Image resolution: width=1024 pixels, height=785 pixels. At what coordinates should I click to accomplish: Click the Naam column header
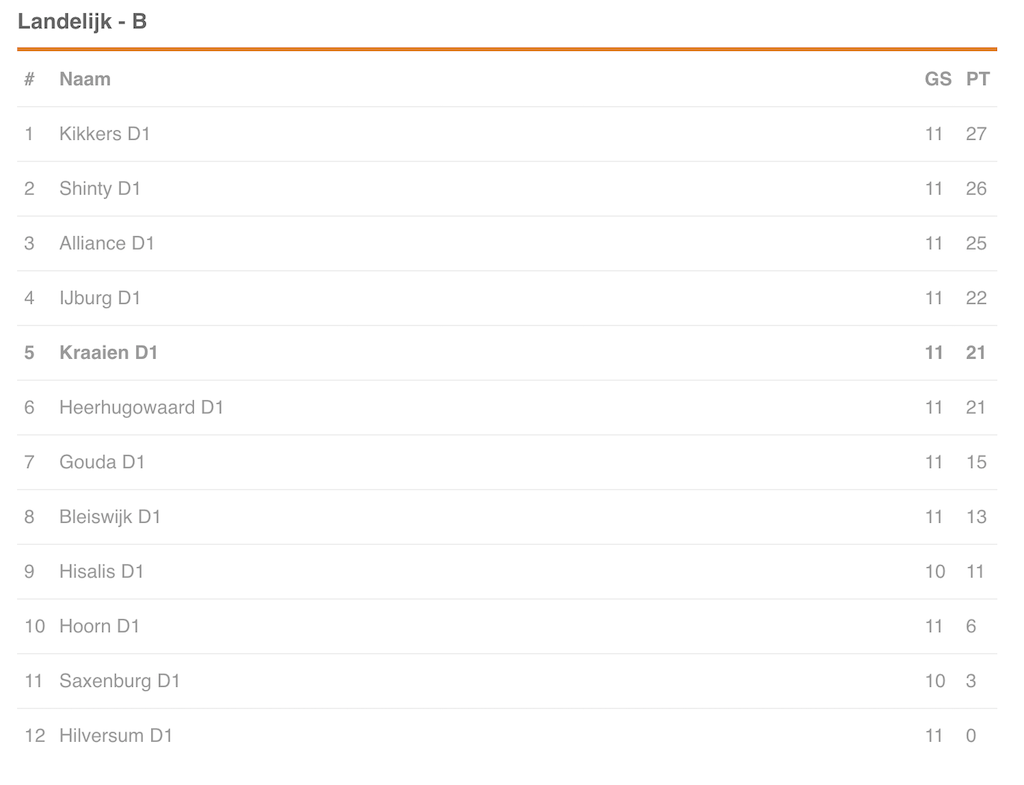(x=85, y=79)
